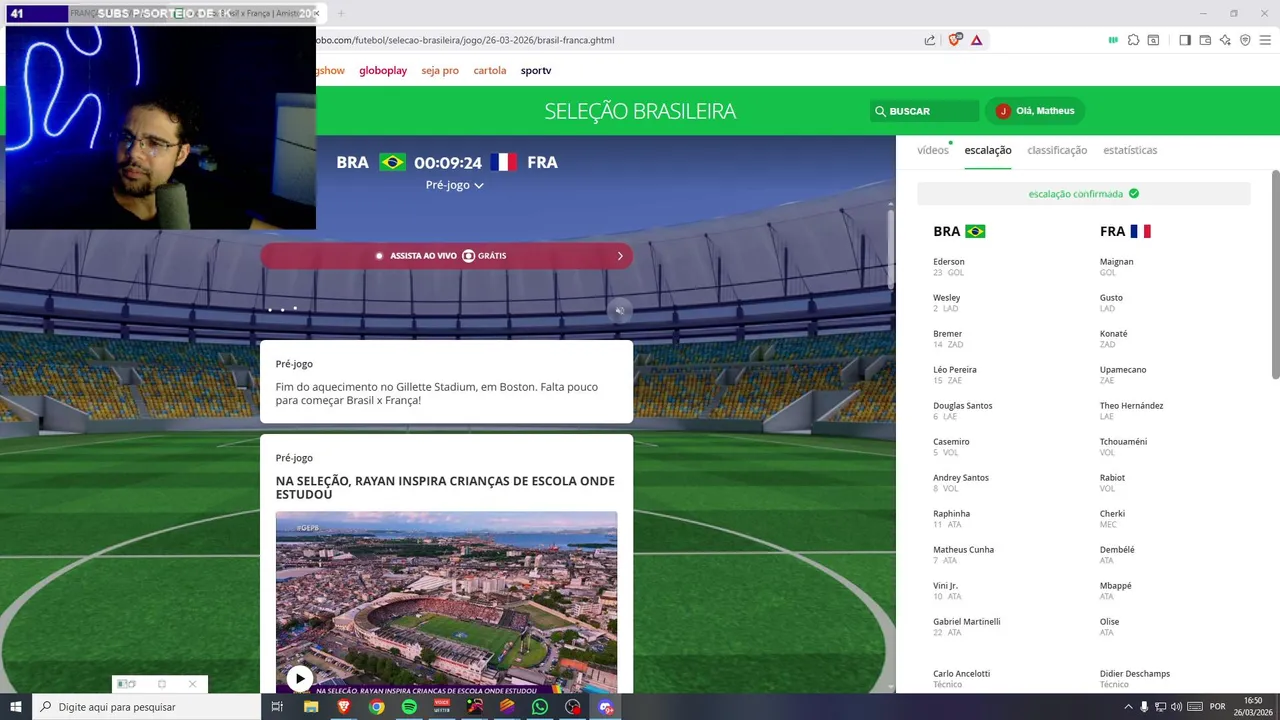Click the Brave Shields lion icon
Image resolution: width=1280 pixels, height=720 pixels.
tap(955, 40)
